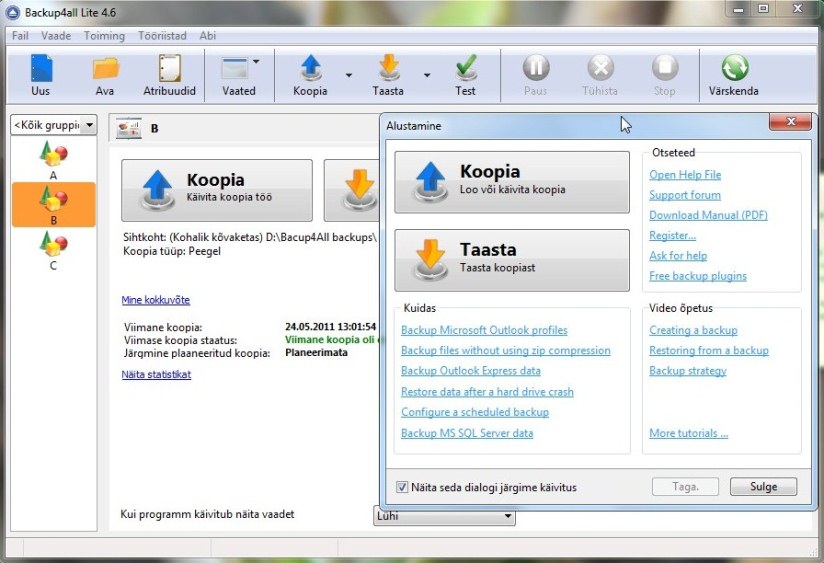Click the Ask for help link

pos(678,256)
